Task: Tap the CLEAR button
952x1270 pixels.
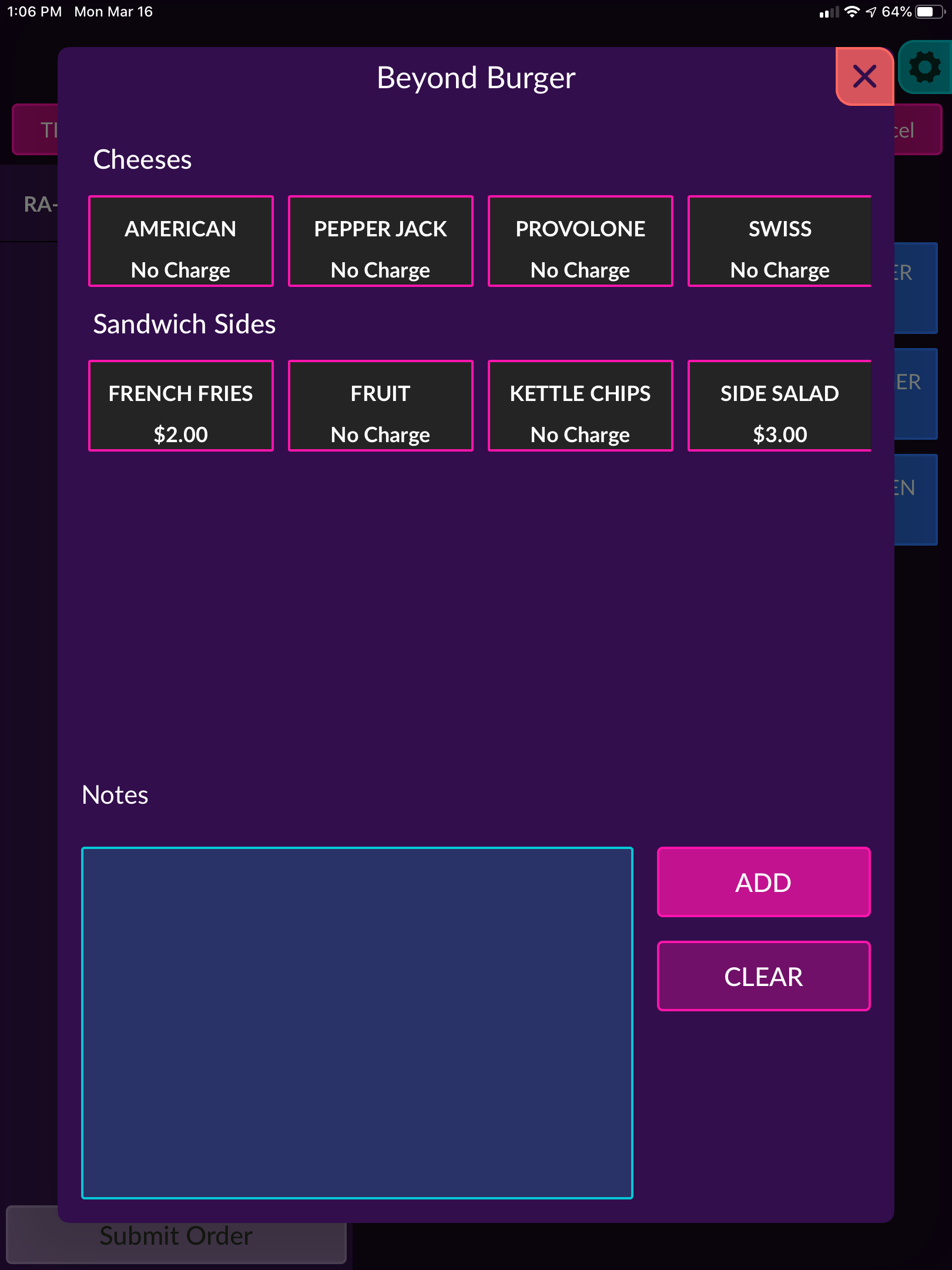Action: [764, 976]
